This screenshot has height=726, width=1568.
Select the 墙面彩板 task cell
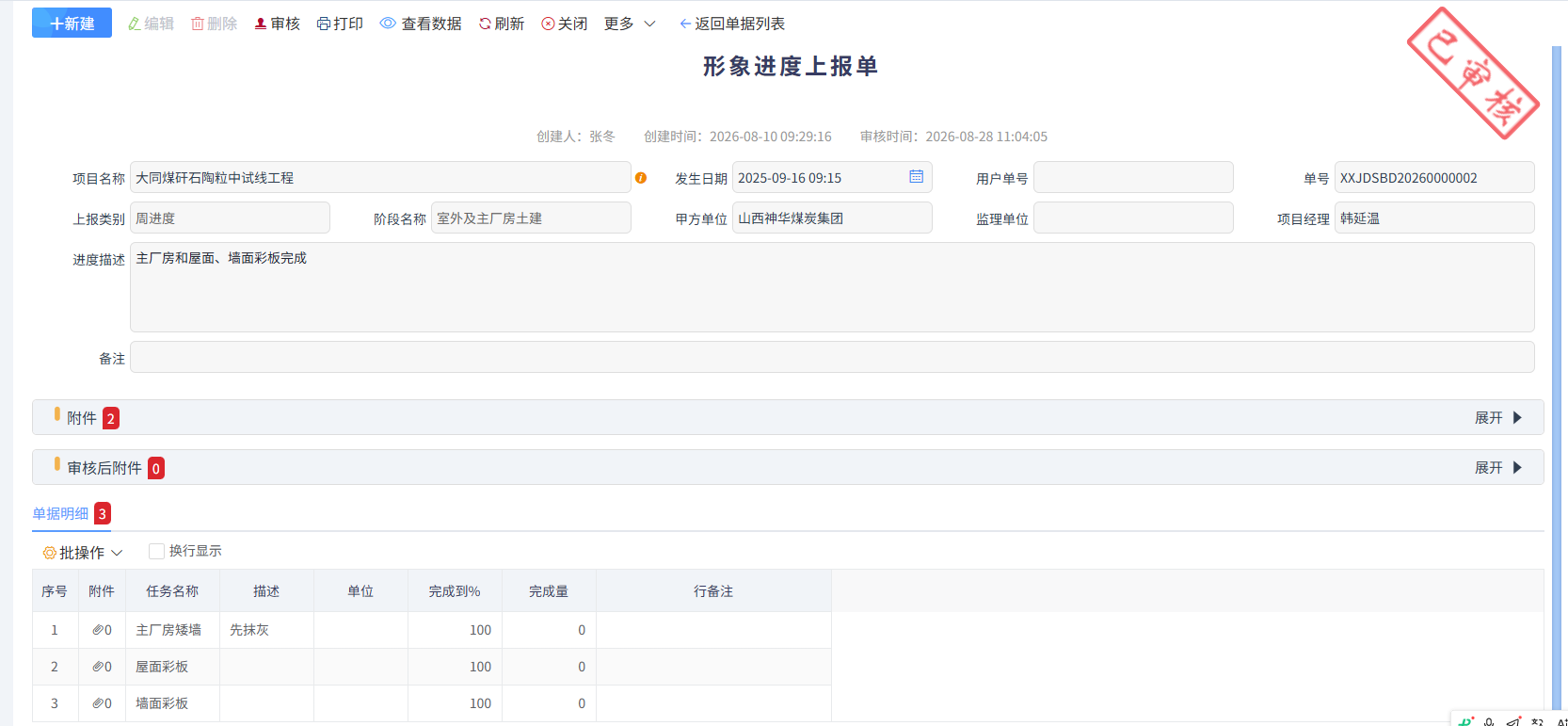172,703
